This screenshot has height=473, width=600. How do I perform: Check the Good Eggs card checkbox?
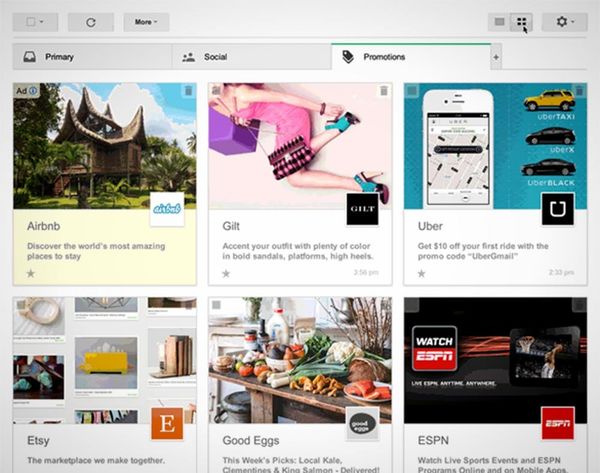[x=216, y=305]
